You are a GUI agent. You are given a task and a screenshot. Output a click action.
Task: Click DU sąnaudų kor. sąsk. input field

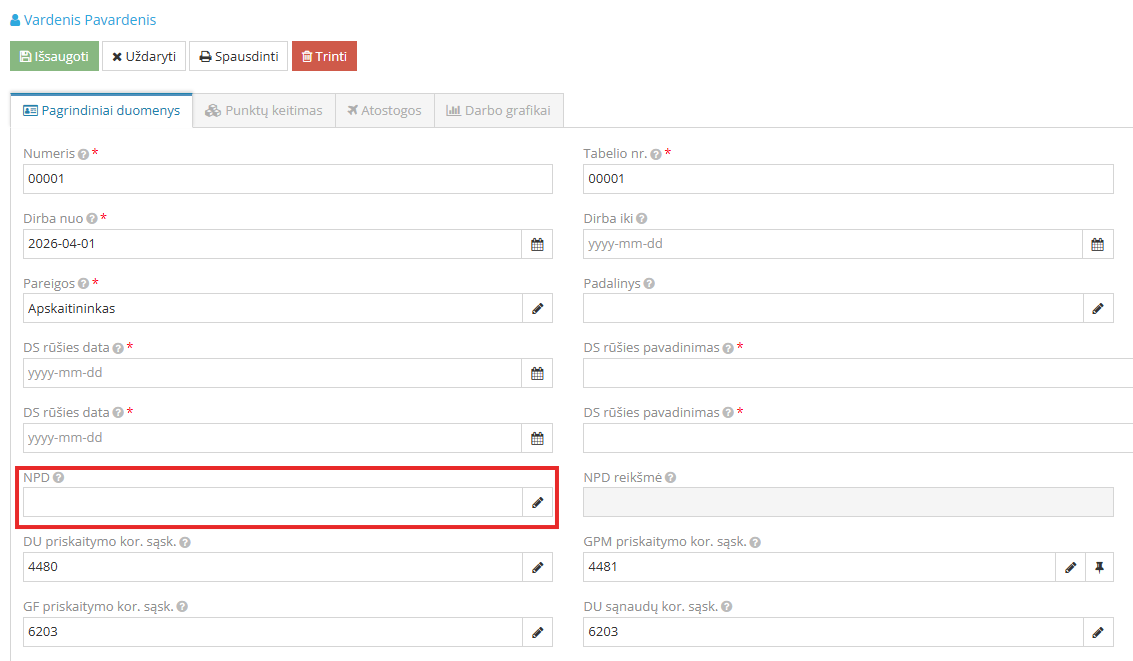click(x=833, y=632)
